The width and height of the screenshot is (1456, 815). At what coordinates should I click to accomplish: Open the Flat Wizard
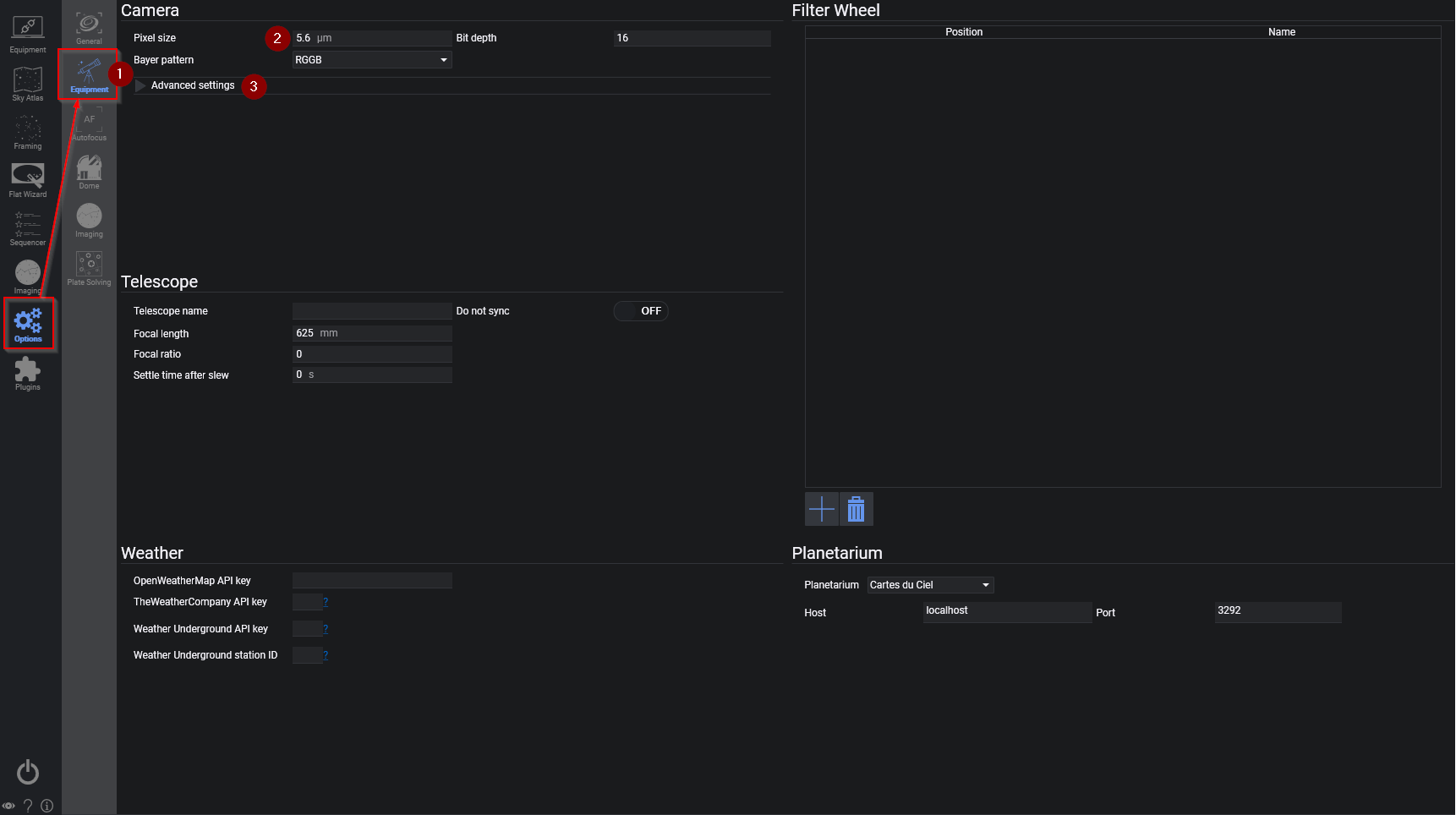(x=28, y=180)
